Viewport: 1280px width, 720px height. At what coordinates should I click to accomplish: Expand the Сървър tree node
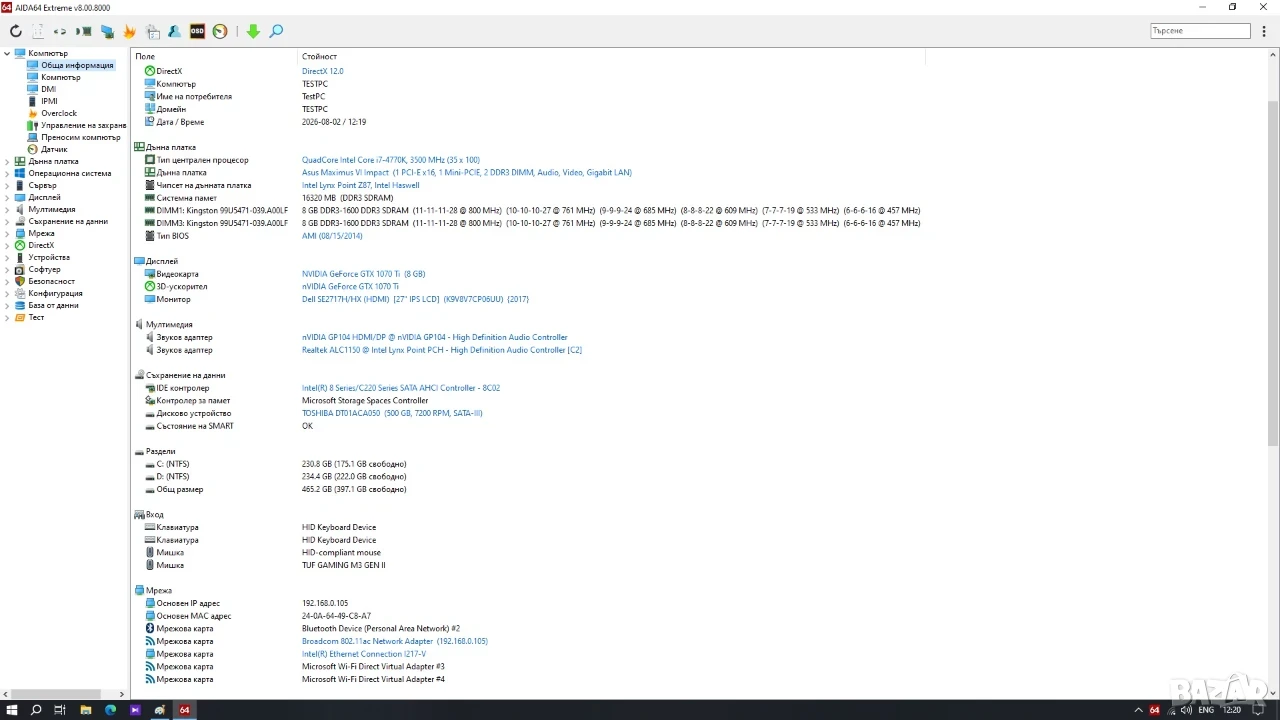7,185
